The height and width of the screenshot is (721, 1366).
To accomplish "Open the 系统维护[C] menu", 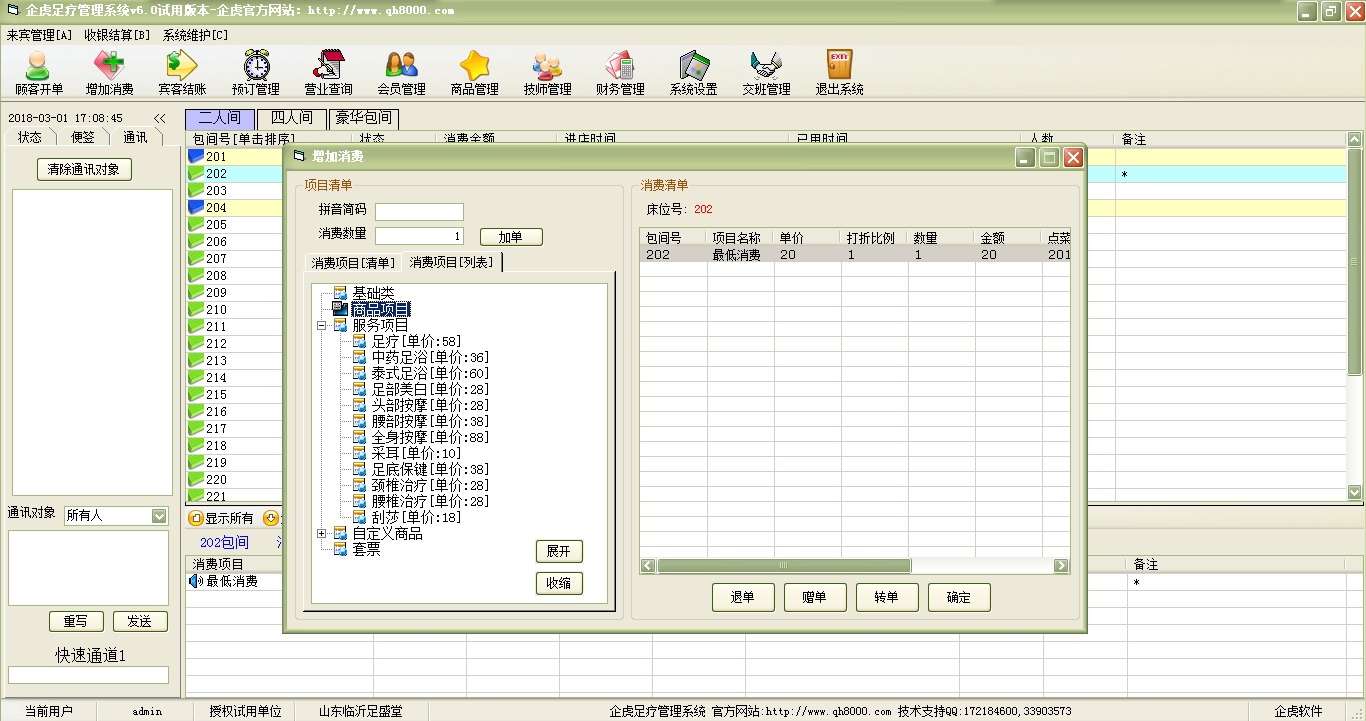I will tap(195, 35).
